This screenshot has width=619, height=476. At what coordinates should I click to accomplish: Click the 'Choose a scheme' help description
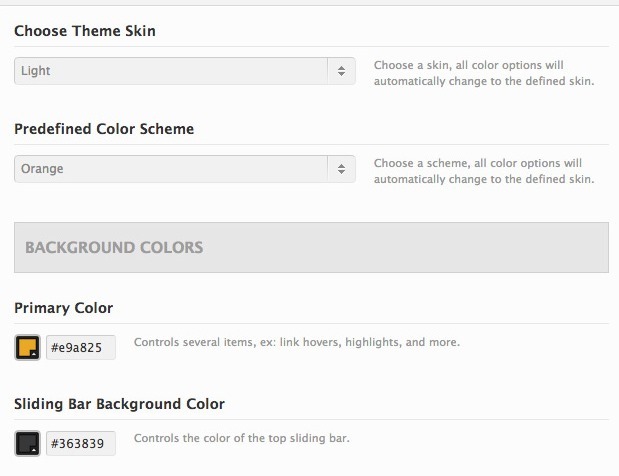[484, 171]
